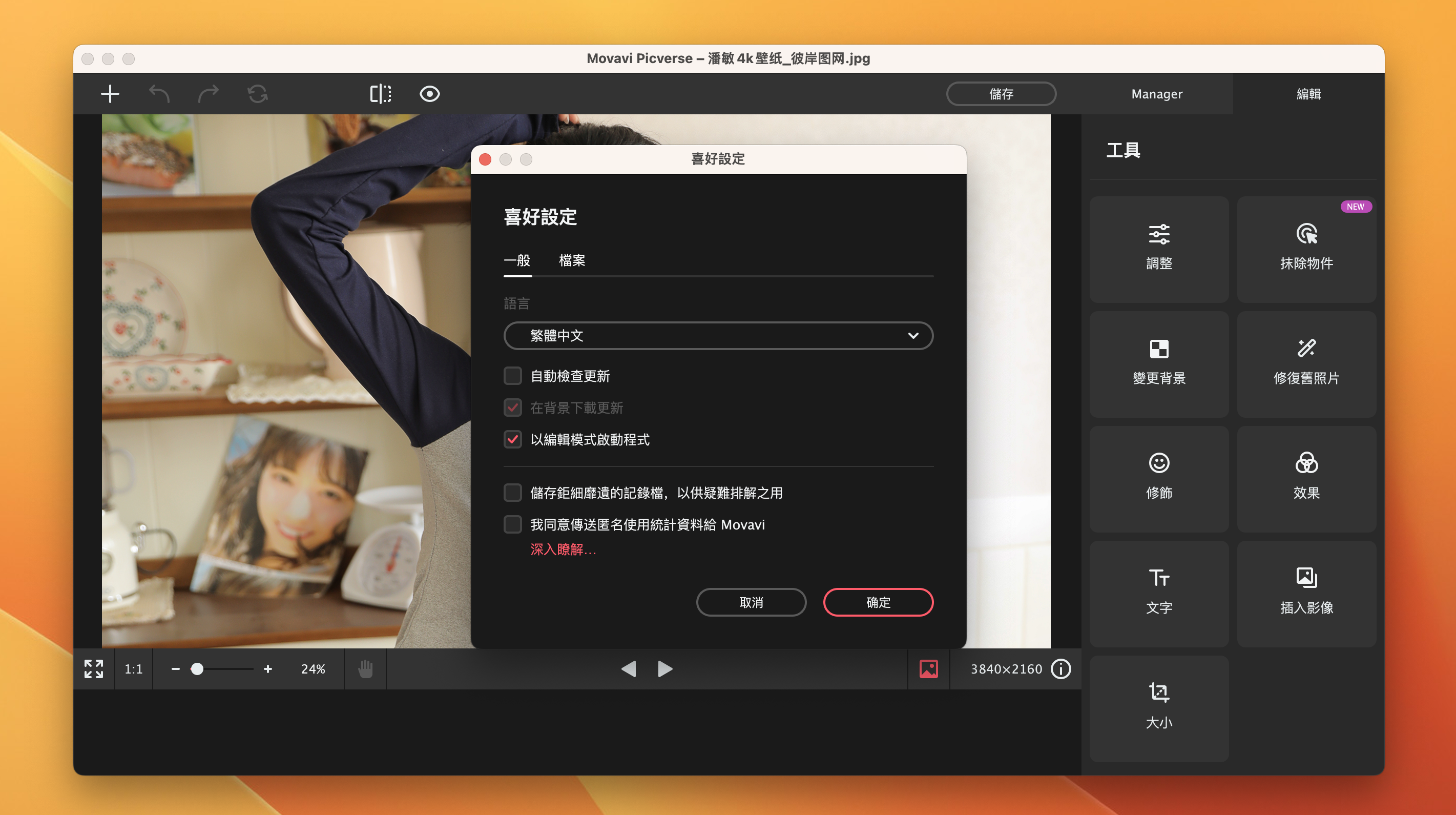Select the 效果 effects tool
1456x815 pixels.
click(1306, 478)
